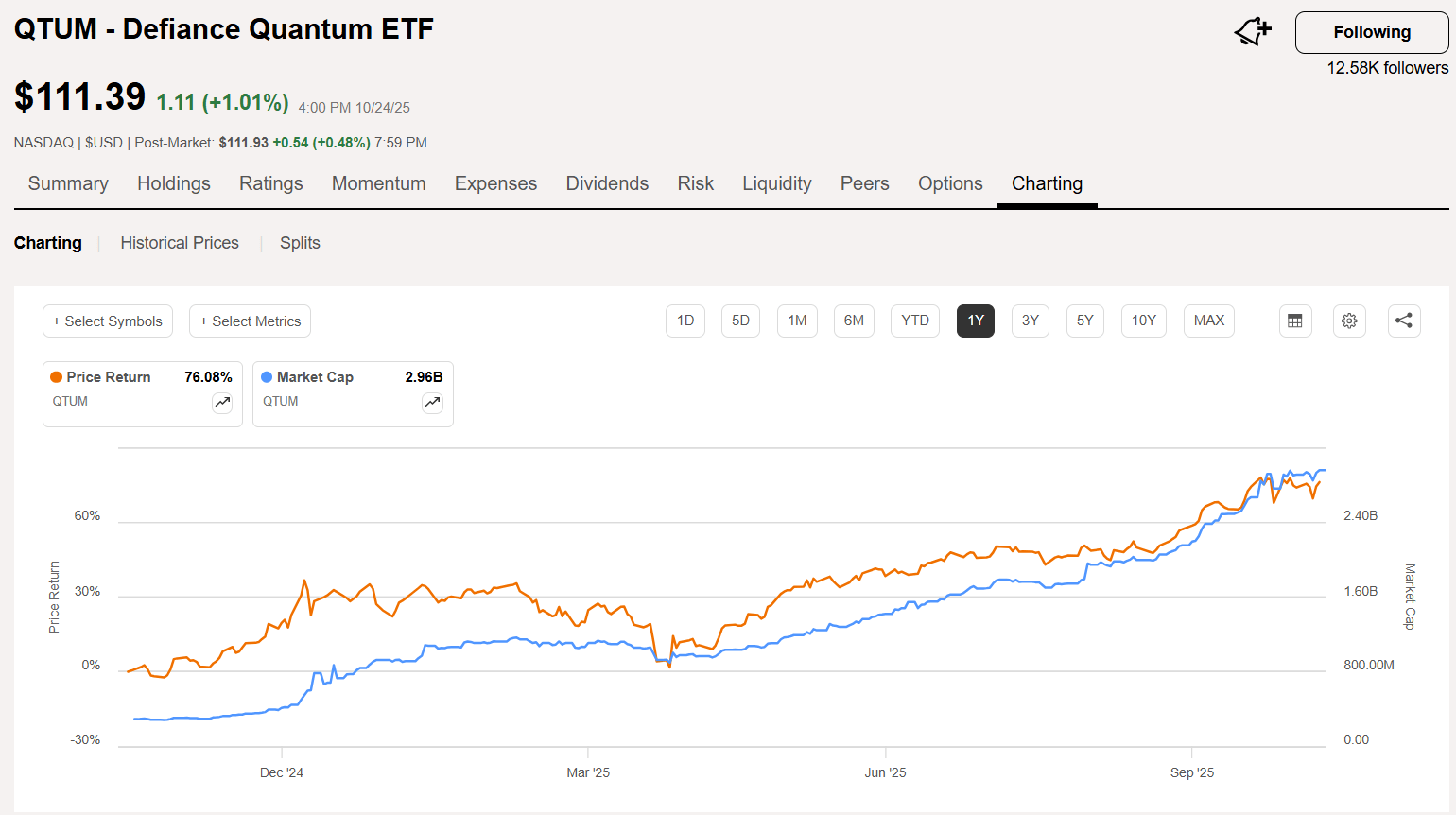Open the Select Metrics dropdown

pos(250,321)
